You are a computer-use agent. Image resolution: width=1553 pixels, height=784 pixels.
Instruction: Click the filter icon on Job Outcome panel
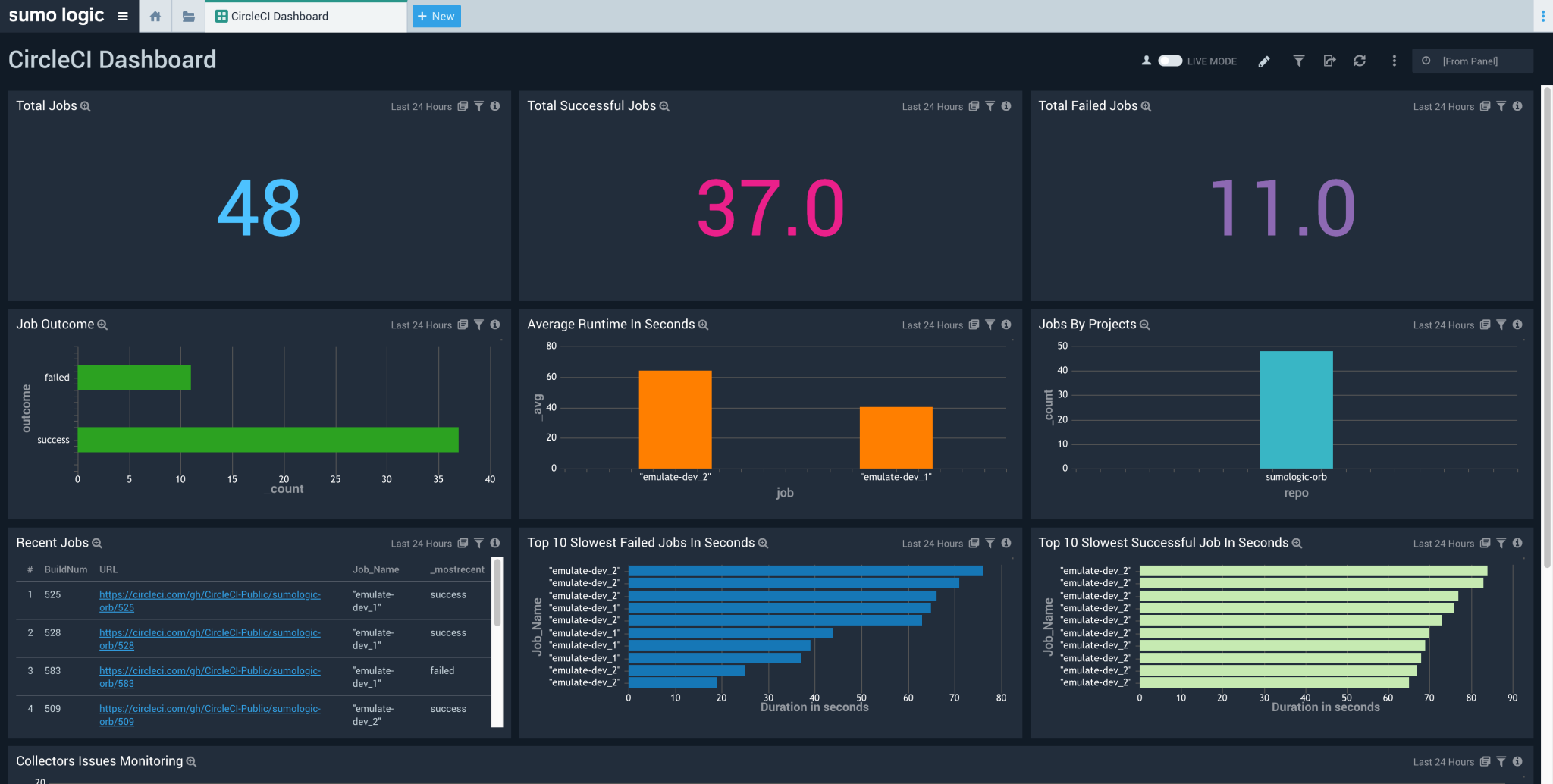478,325
